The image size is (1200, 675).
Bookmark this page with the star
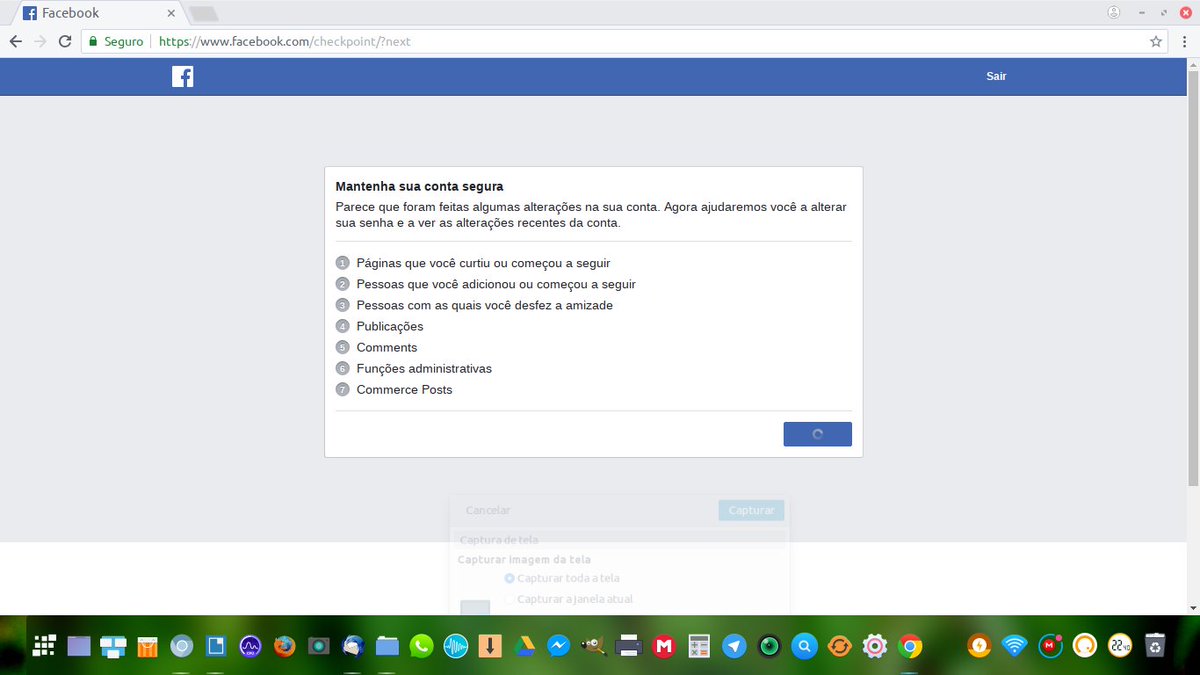pyautogui.click(x=1156, y=42)
